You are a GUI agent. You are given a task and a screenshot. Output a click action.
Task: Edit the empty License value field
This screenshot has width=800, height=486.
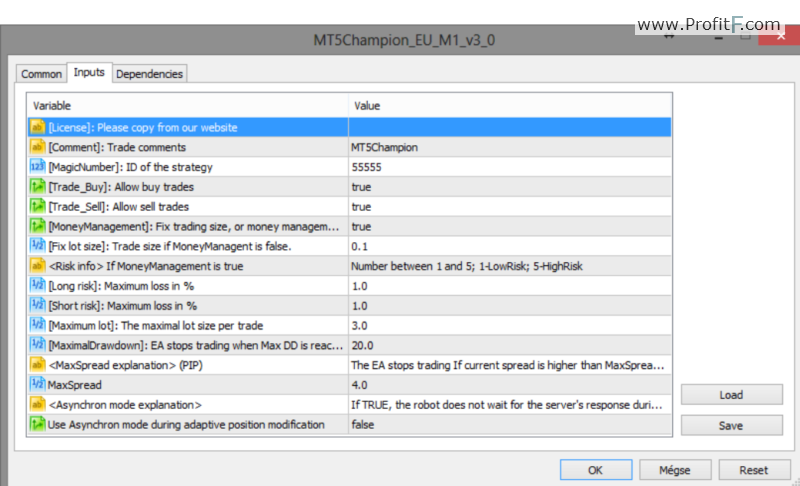pyautogui.click(x=510, y=127)
